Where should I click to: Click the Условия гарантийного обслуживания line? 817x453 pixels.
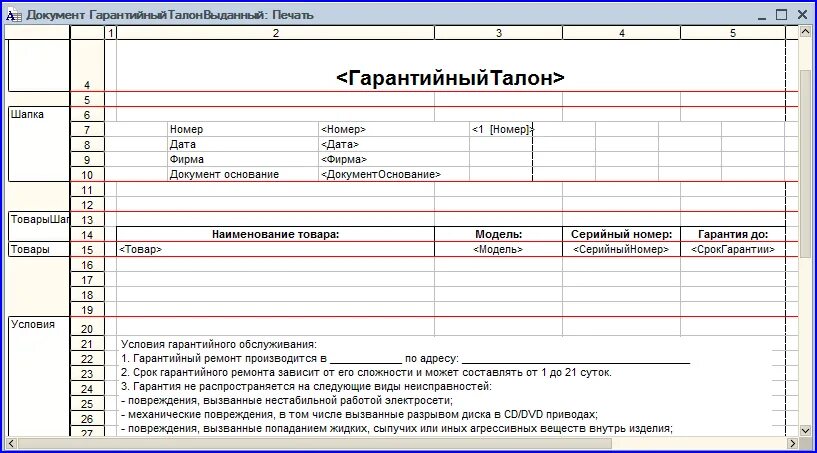[x=219, y=345]
